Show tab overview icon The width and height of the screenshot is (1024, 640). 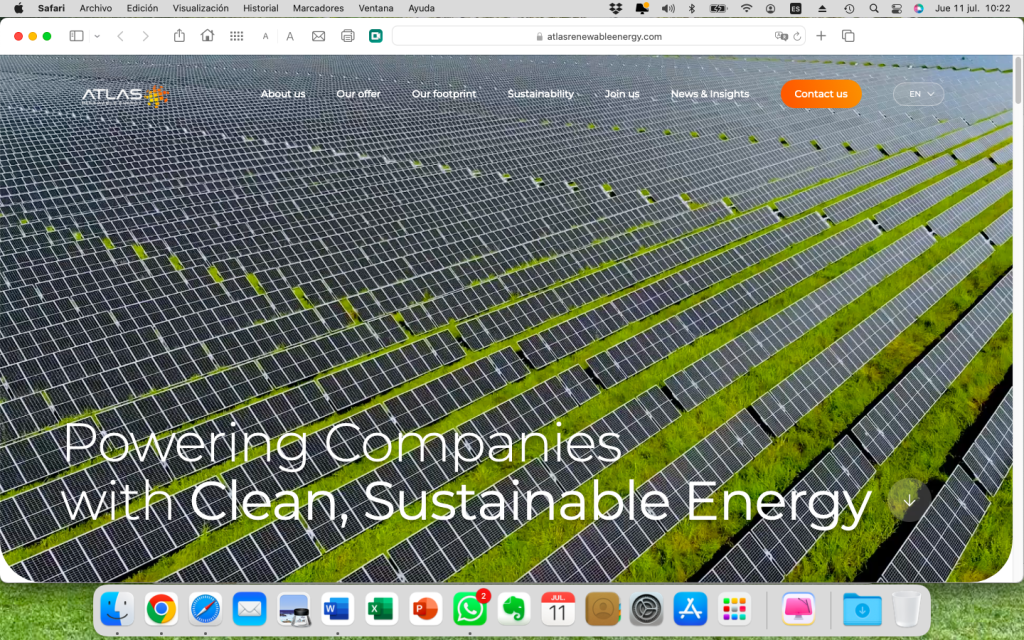point(848,36)
